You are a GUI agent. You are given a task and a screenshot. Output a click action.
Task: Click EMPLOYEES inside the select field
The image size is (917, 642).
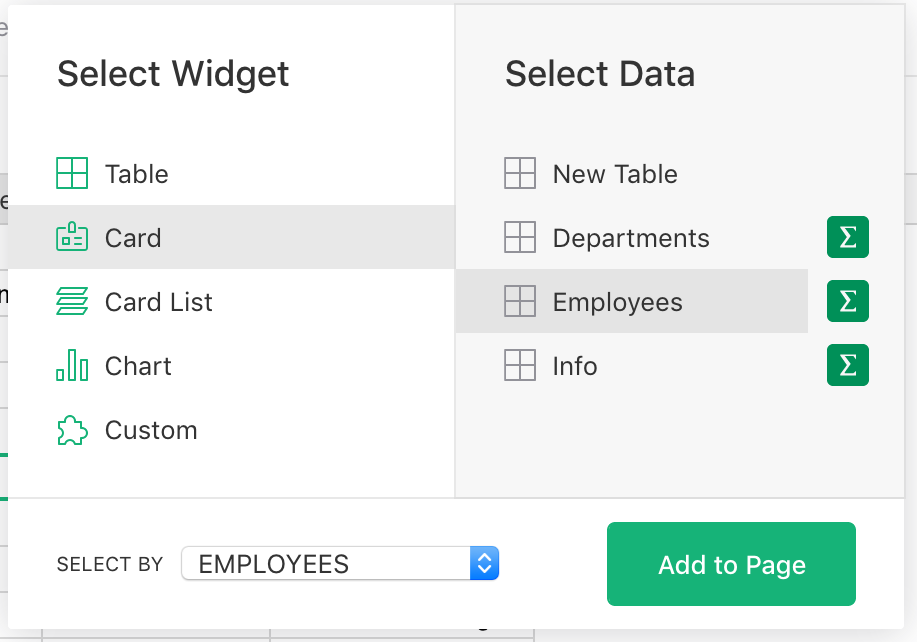point(270,563)
